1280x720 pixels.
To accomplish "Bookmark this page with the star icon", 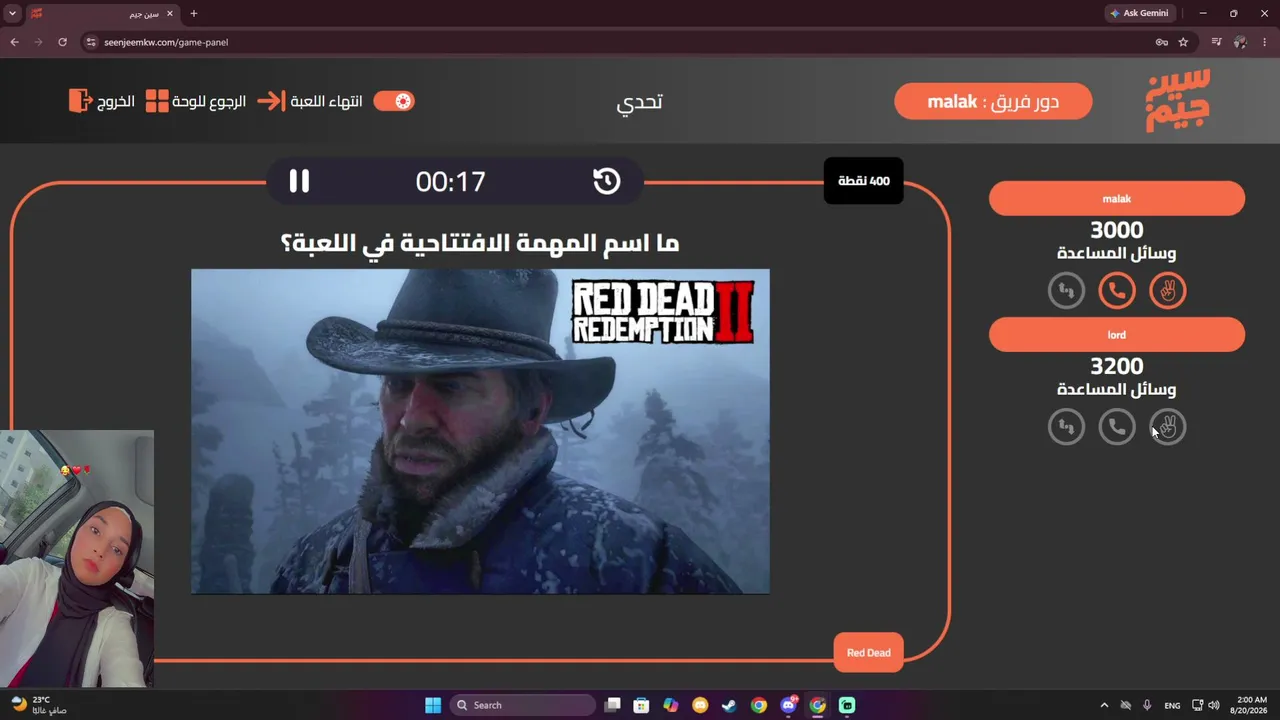I will point(1183,42).
